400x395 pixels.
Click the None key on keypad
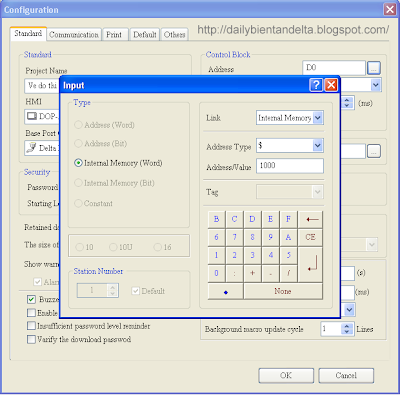tap(283, 292)
